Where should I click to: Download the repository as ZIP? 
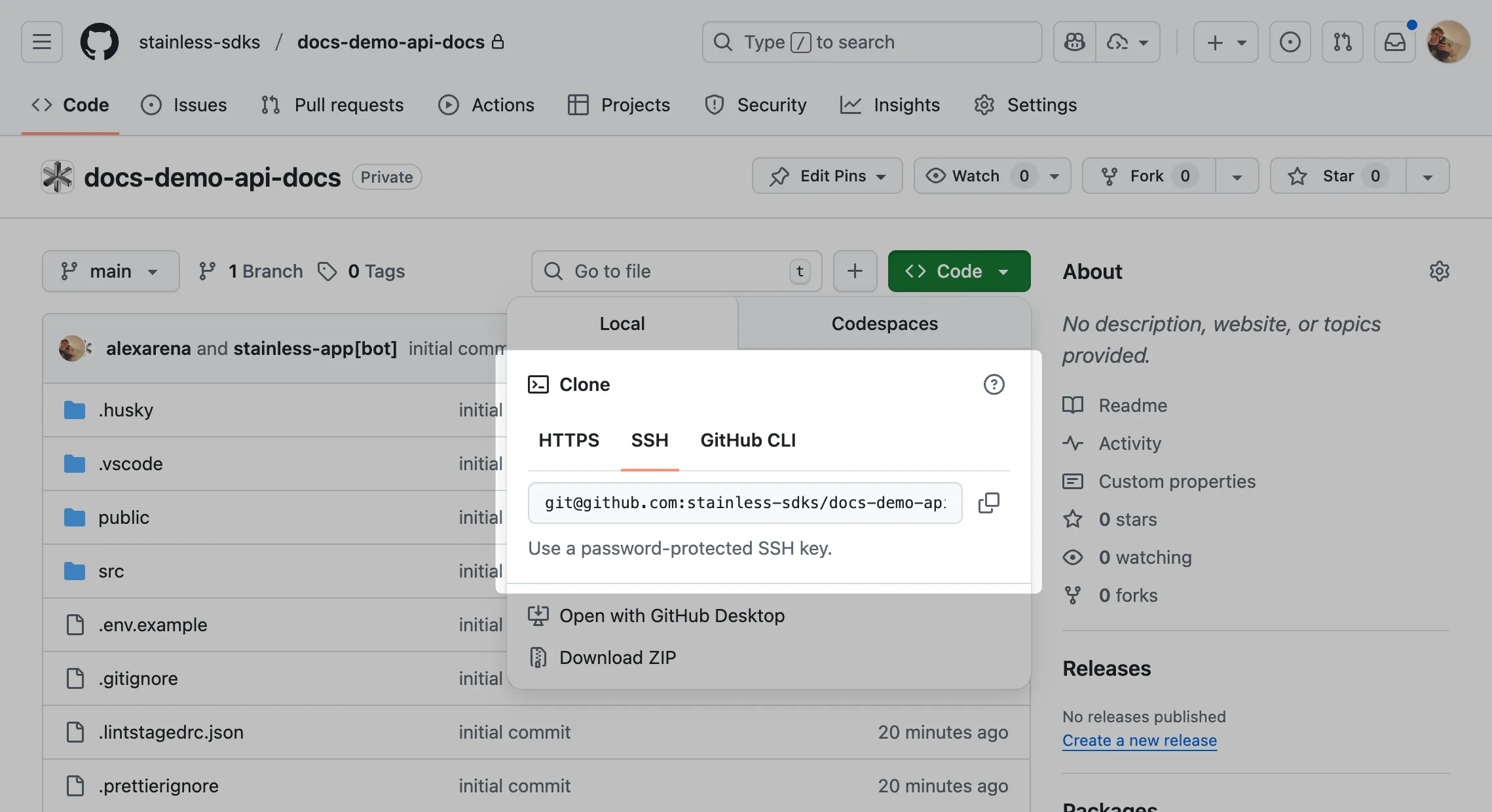click(617, 657)
